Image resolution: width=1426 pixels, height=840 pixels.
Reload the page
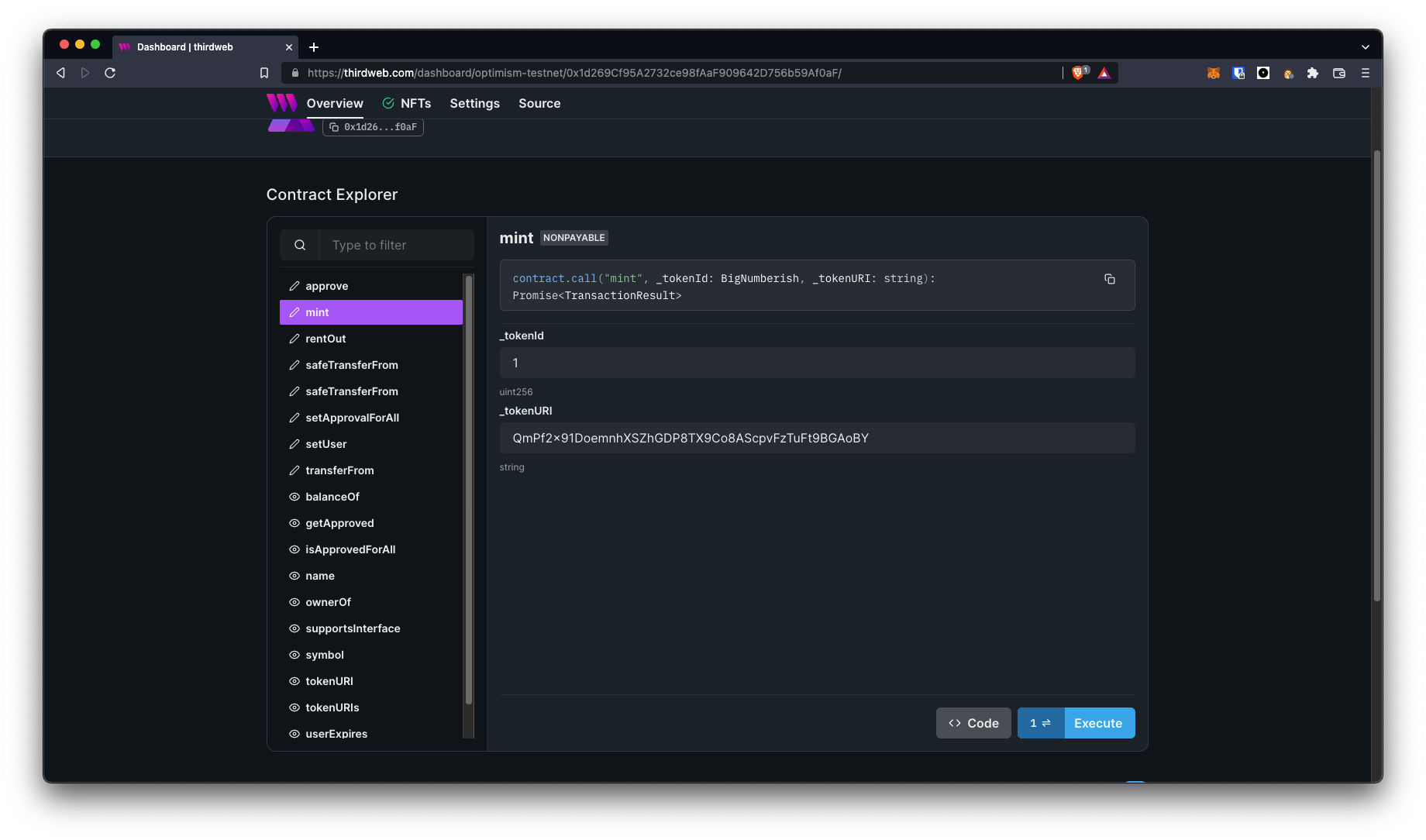coord(110,73)
